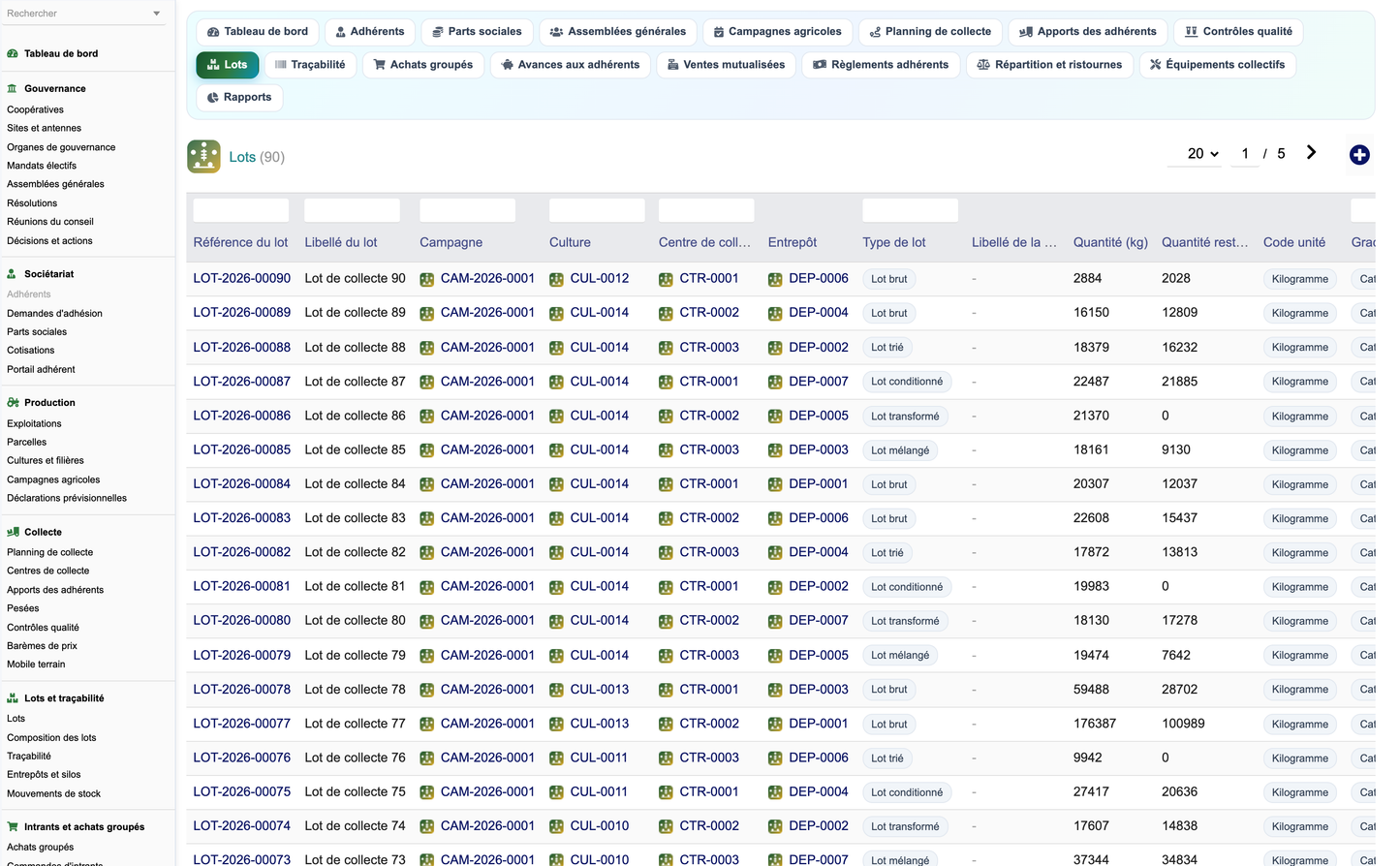This screenshot has width=1400, height=866.
Task: Click center icon in LOT-2026-00082 row
Action: pos(666,553)
